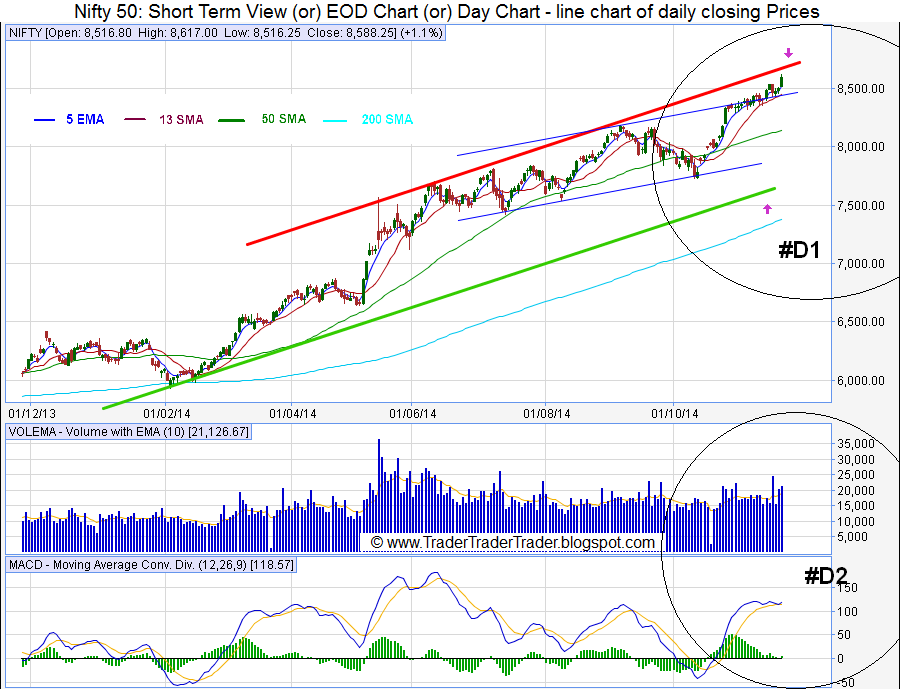
Task: Click the 50 value on MACD axis
Action: click(x=844, y=635)
